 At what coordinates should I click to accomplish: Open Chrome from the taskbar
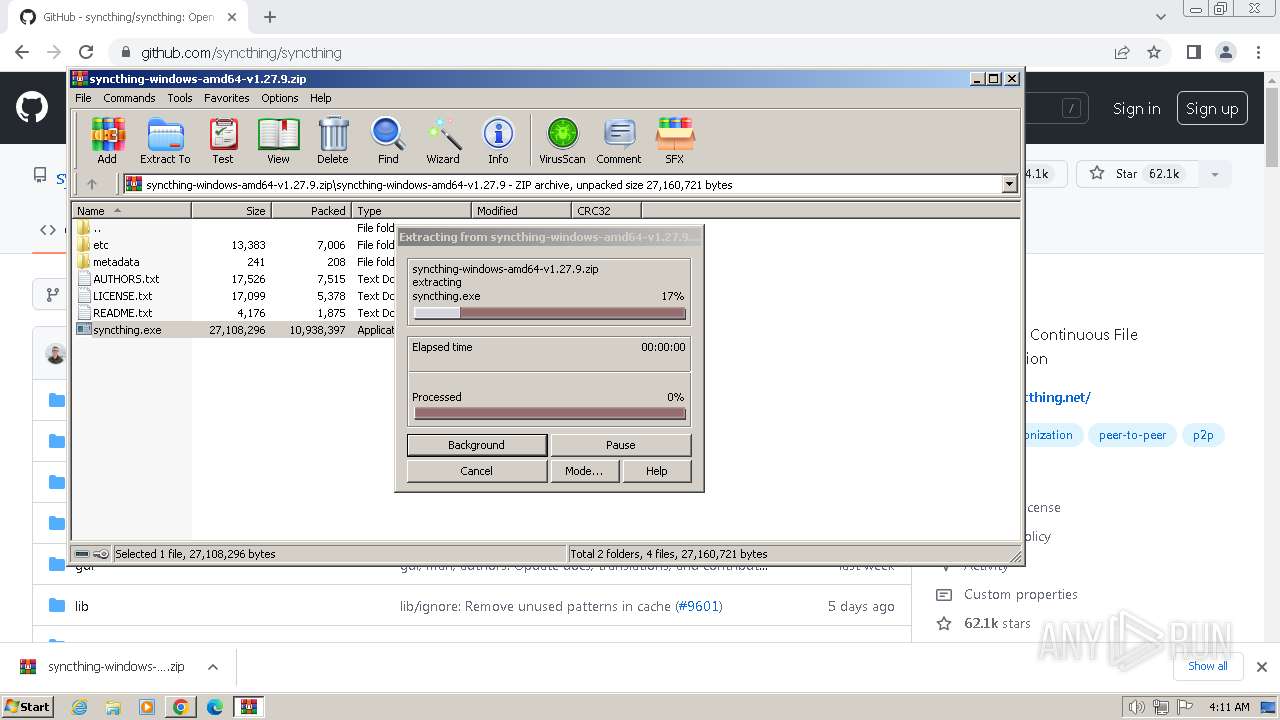coord(181,707)
